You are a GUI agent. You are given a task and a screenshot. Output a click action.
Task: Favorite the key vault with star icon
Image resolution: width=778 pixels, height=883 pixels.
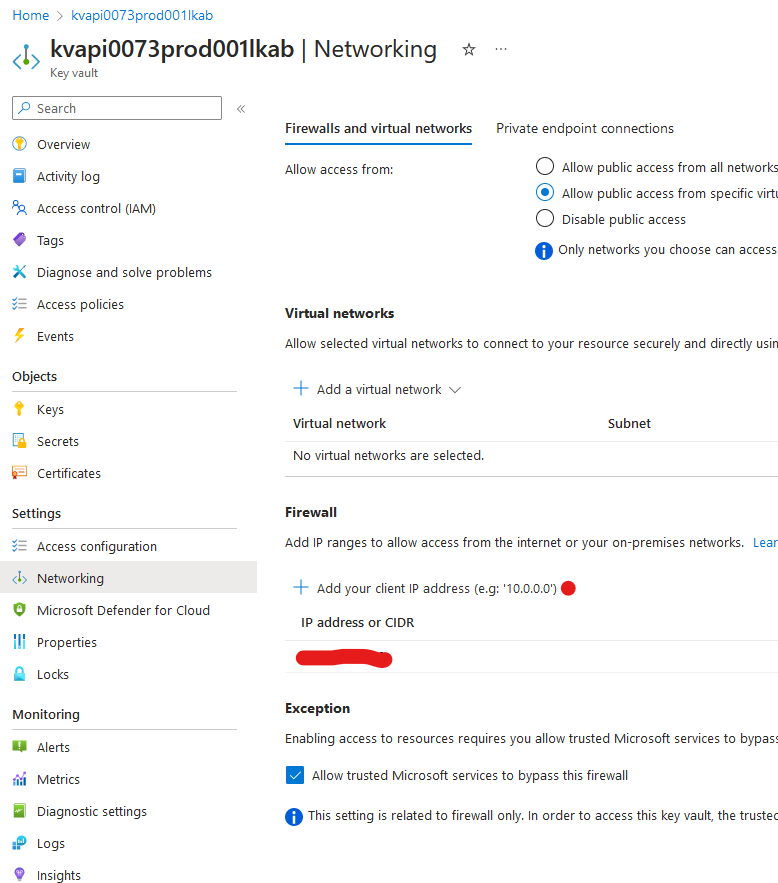(468, 50)
